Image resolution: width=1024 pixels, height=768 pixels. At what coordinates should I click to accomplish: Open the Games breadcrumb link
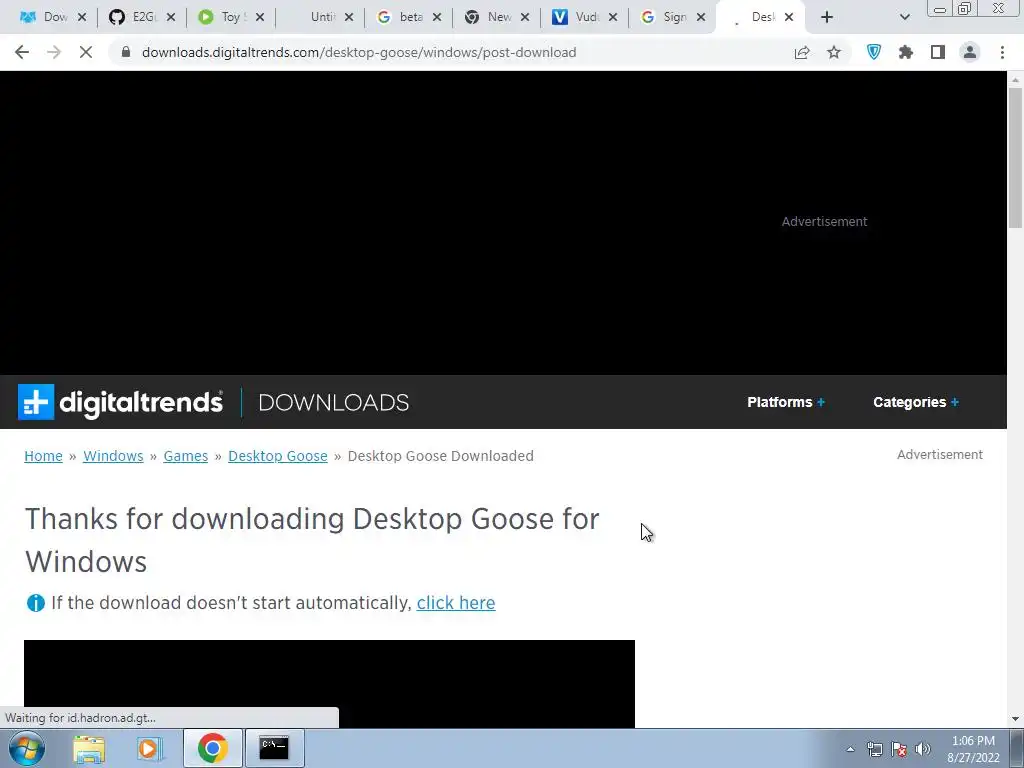[x=185, y=456]
